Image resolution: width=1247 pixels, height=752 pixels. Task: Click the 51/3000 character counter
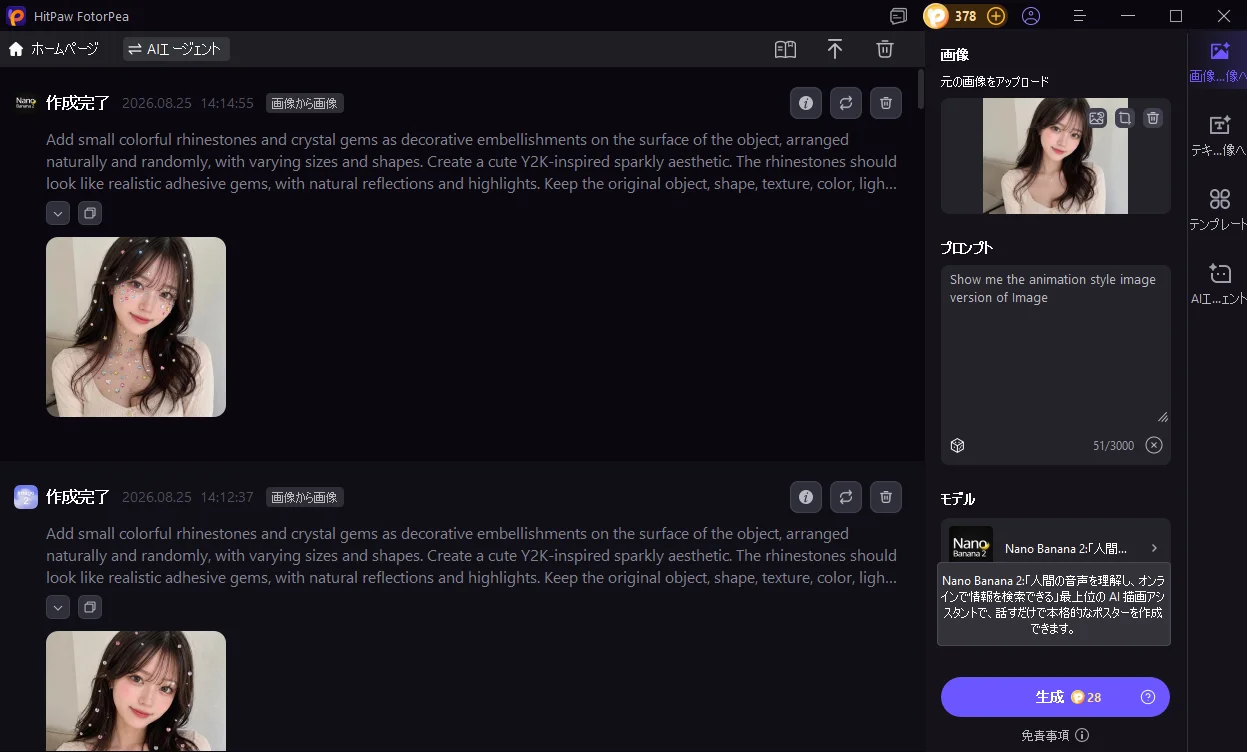(x=1113, y=445)
